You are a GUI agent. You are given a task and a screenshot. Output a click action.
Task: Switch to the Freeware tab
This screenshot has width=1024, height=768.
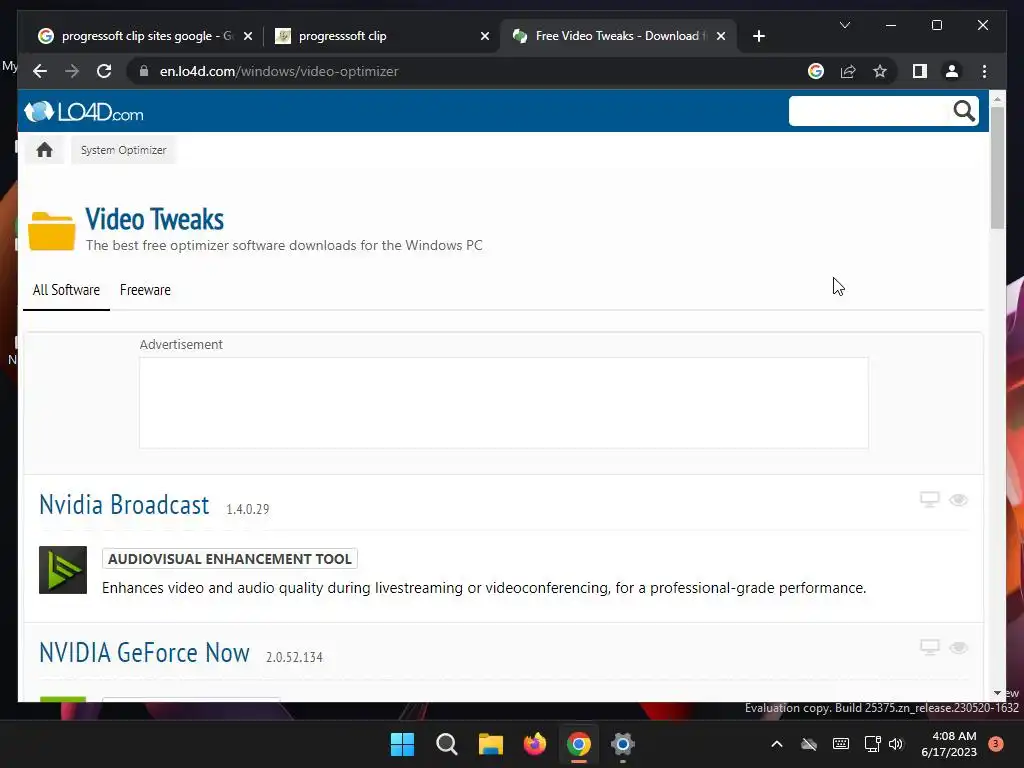145,290
